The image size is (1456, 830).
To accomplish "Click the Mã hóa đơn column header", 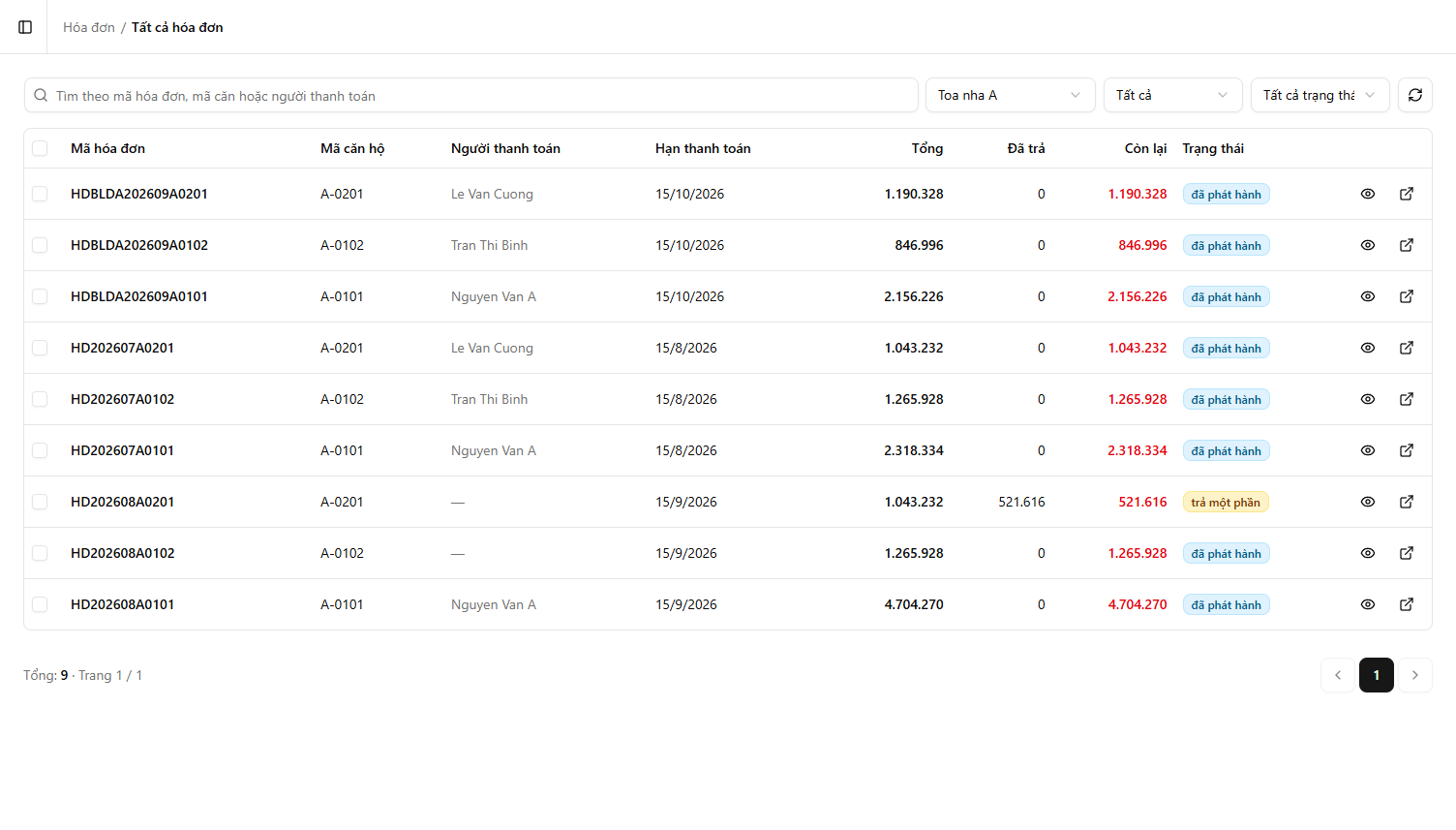I will pyautogui.click(x=107, y=148).
